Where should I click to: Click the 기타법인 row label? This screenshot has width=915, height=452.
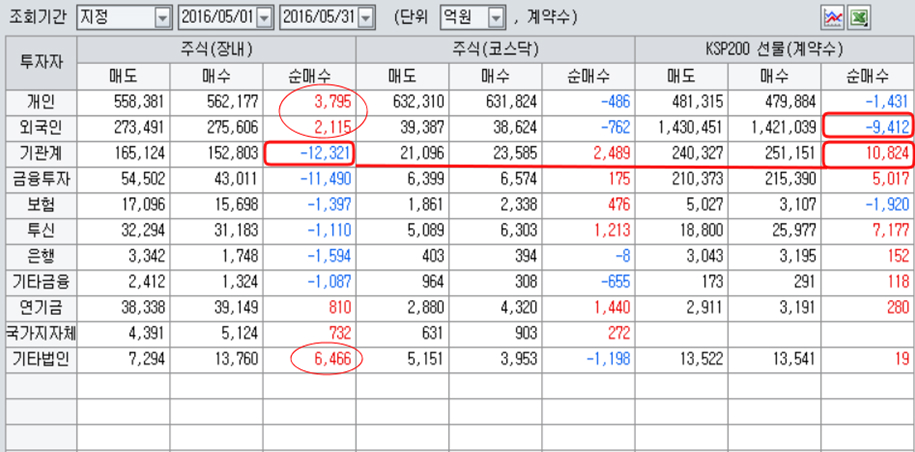(x=41, y=358)
